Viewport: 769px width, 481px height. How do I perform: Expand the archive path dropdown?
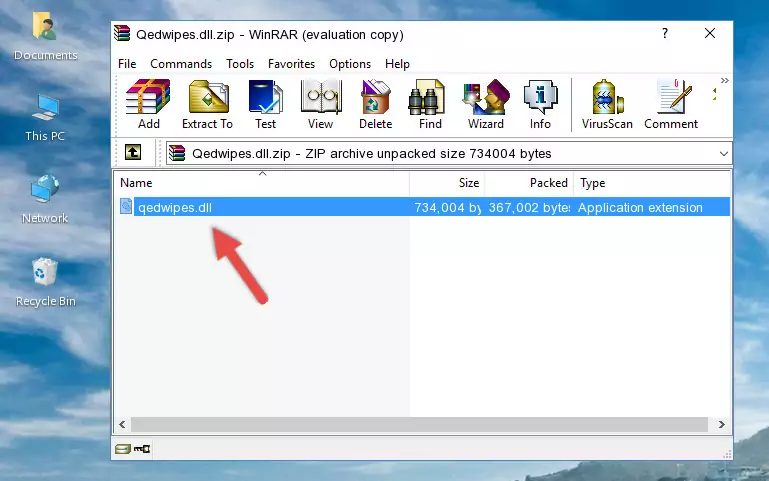point(723,153)
